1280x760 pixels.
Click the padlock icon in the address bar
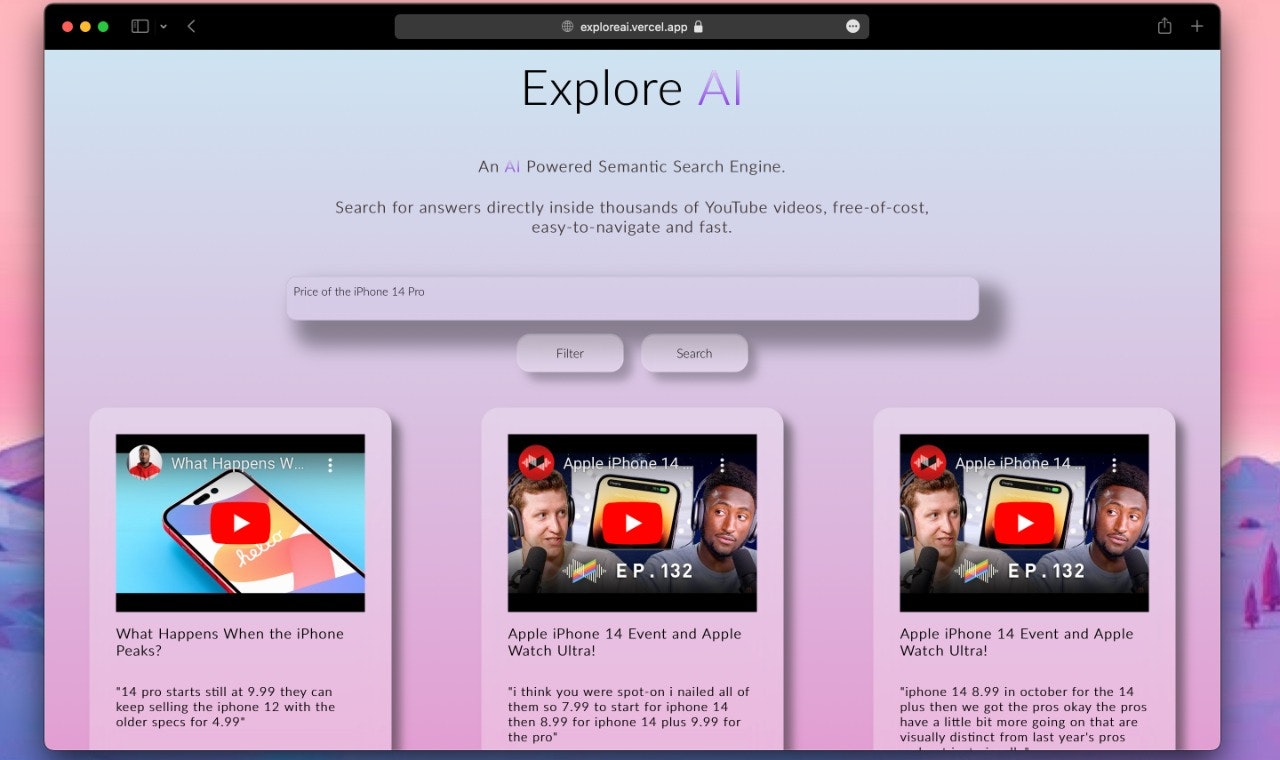pos(698,27)
